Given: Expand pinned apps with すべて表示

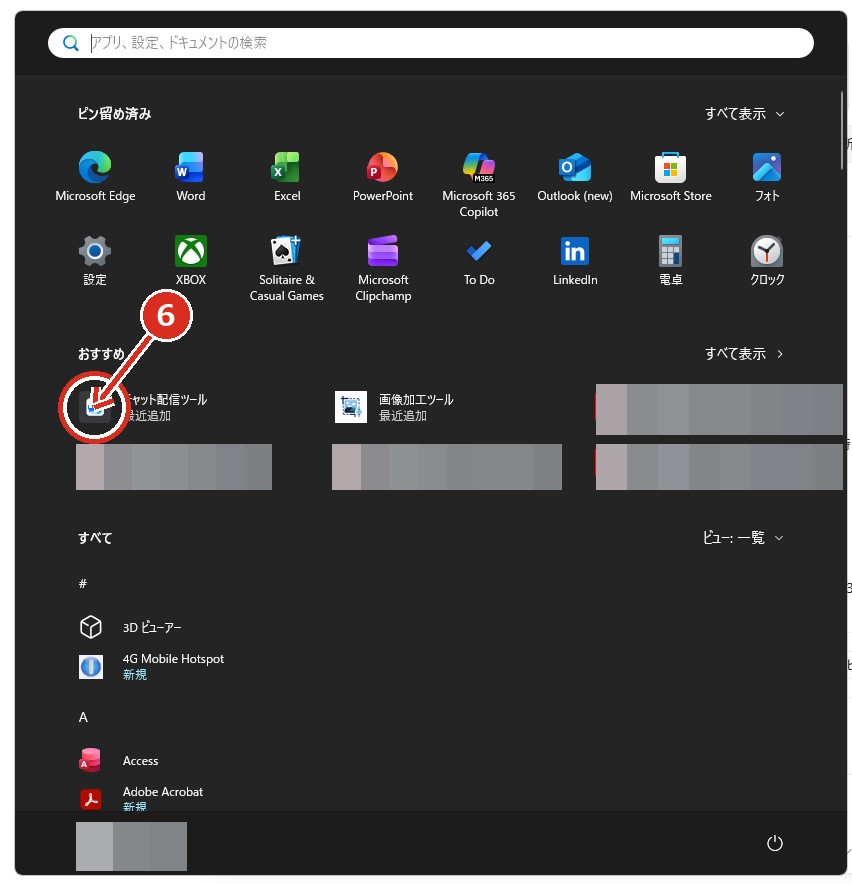Looking at the screenshot, I should coord(744,114).
